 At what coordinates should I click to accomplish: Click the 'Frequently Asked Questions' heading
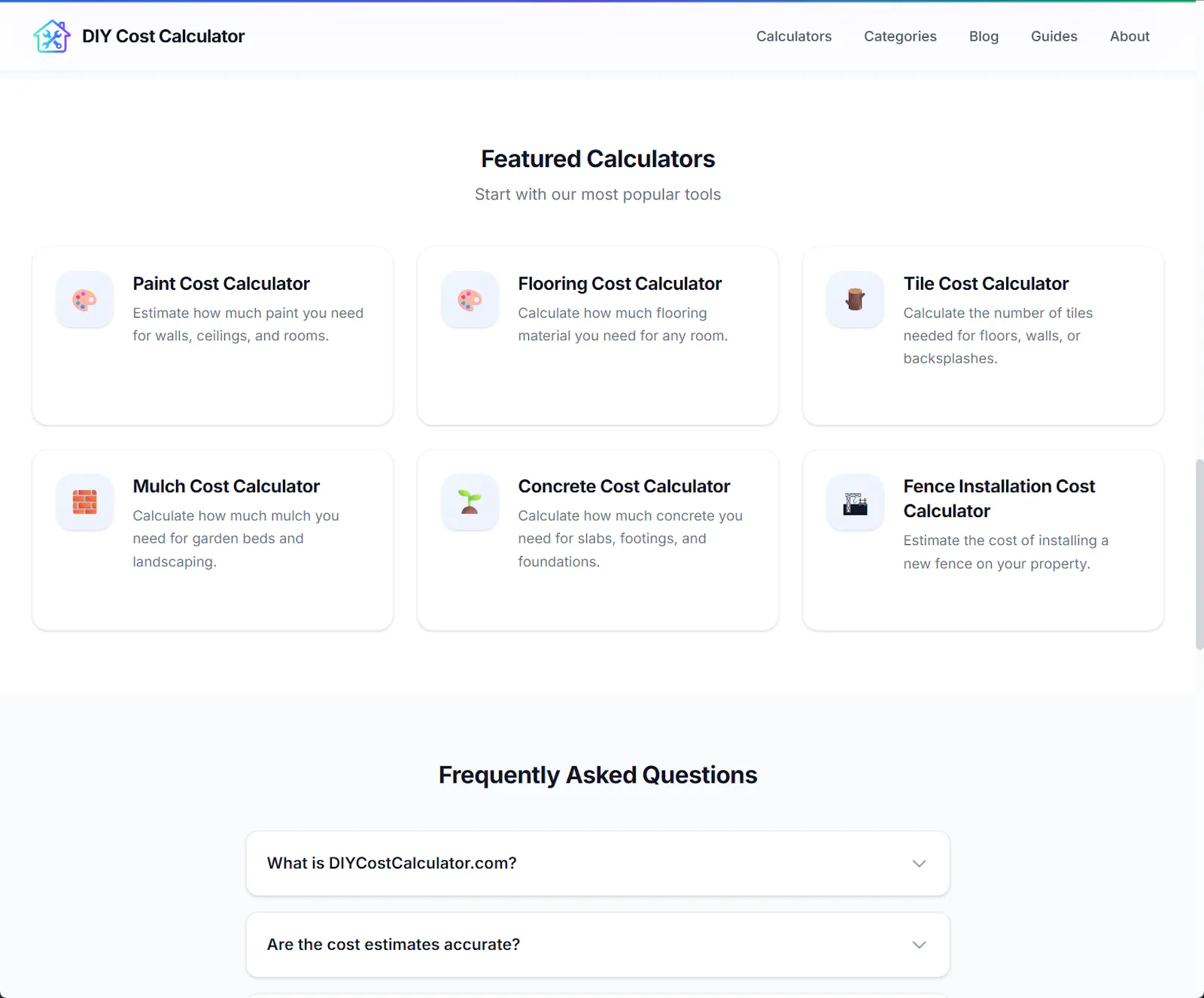point(598,774)
